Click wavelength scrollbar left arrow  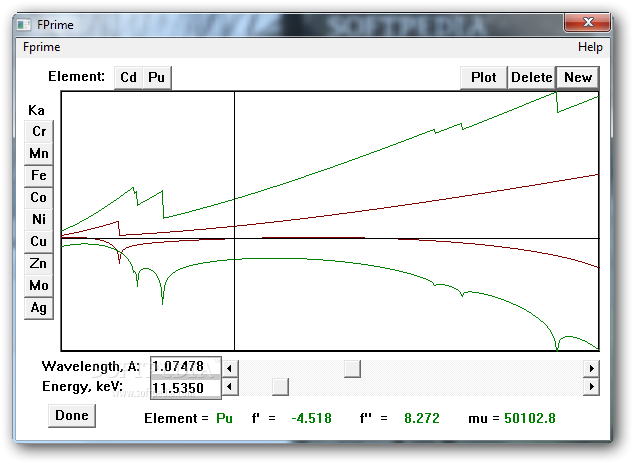(230, 369)
